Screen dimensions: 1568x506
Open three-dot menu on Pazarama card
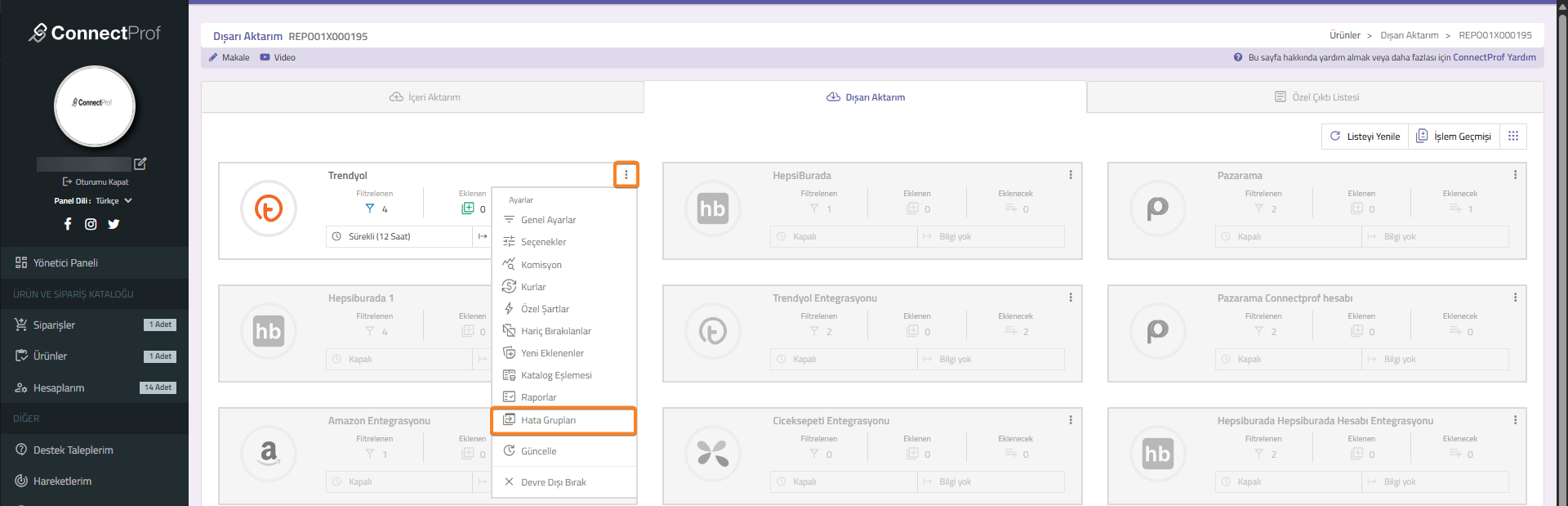(x=1515, y=175)
